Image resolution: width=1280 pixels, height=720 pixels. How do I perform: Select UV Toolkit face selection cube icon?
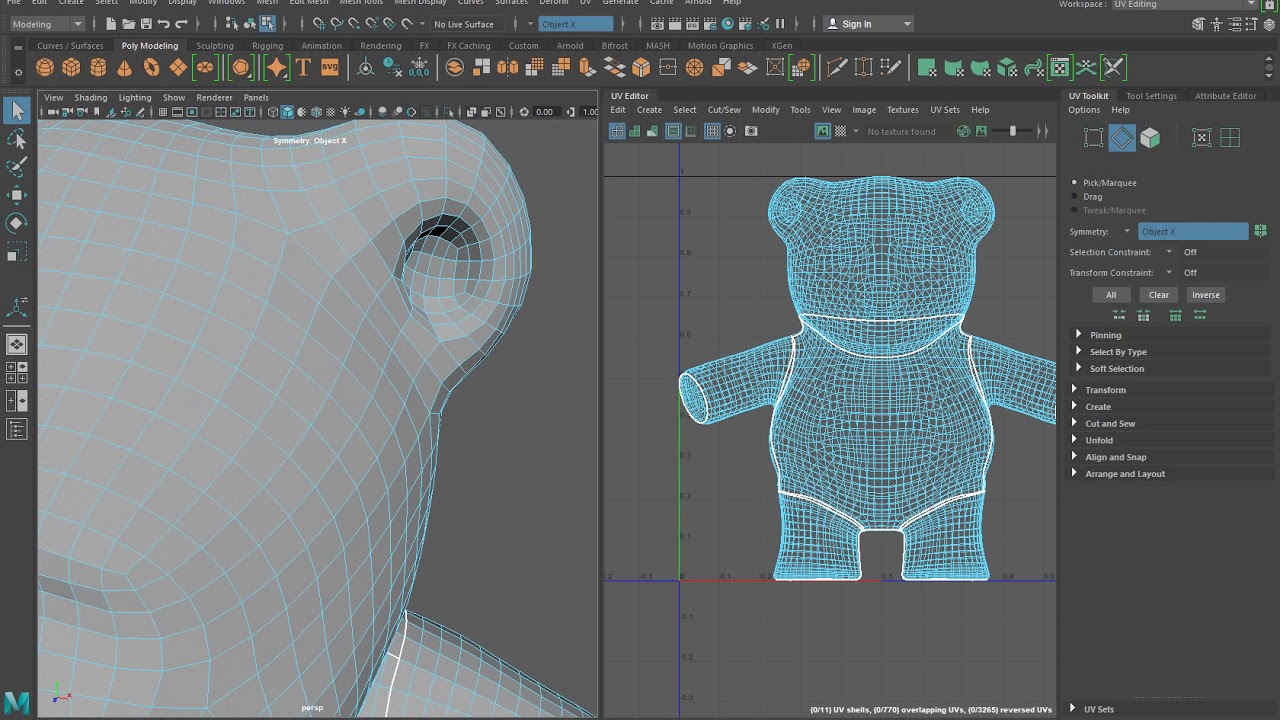tap(1150, 138)
